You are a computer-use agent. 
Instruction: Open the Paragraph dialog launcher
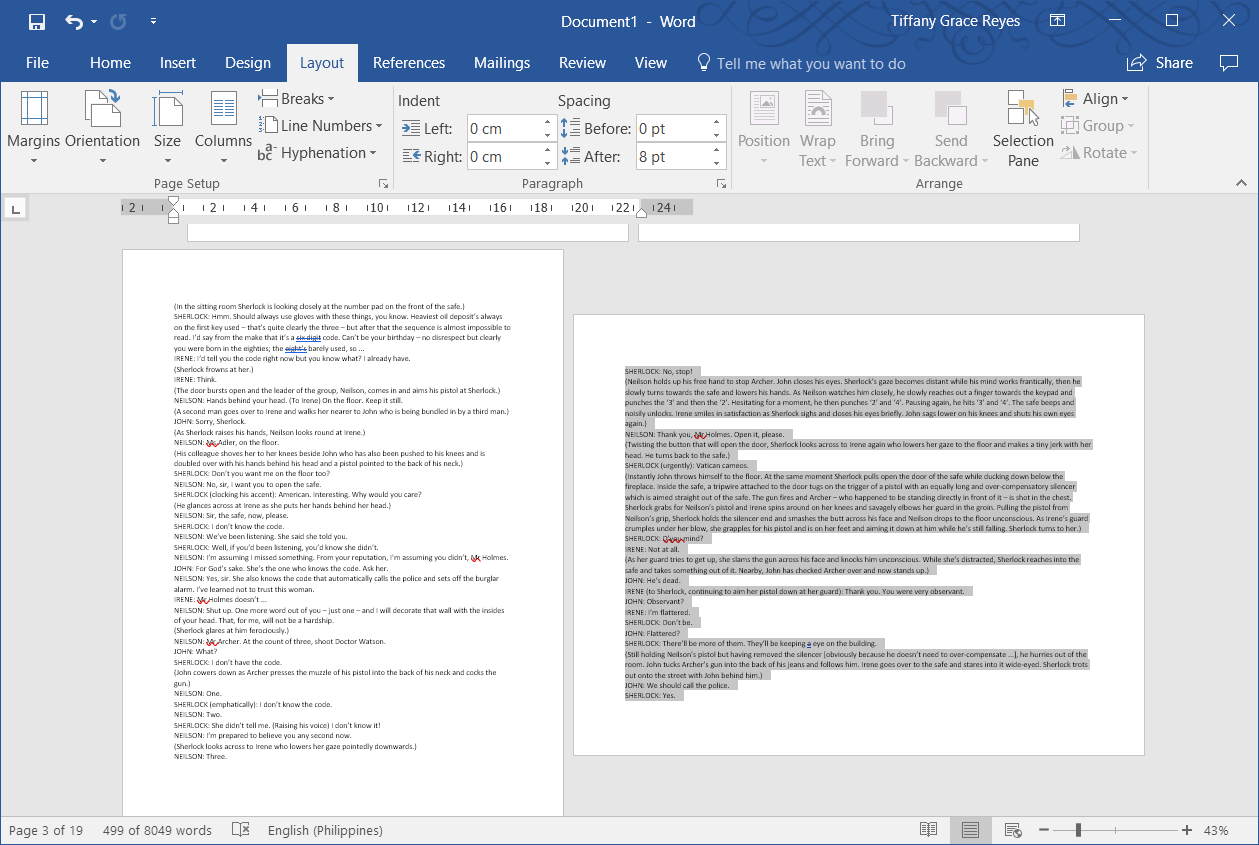point(721,183)
